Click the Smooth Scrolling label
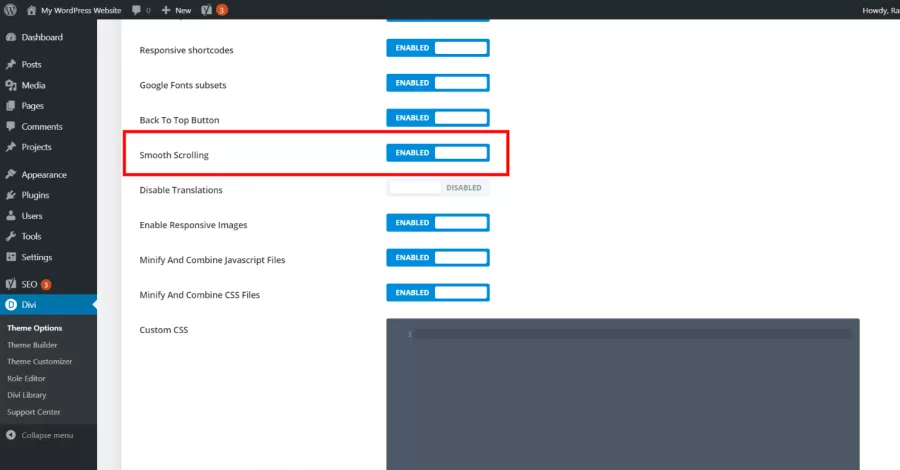The height and width of the screenshot is (470, 900). point(174,155)
